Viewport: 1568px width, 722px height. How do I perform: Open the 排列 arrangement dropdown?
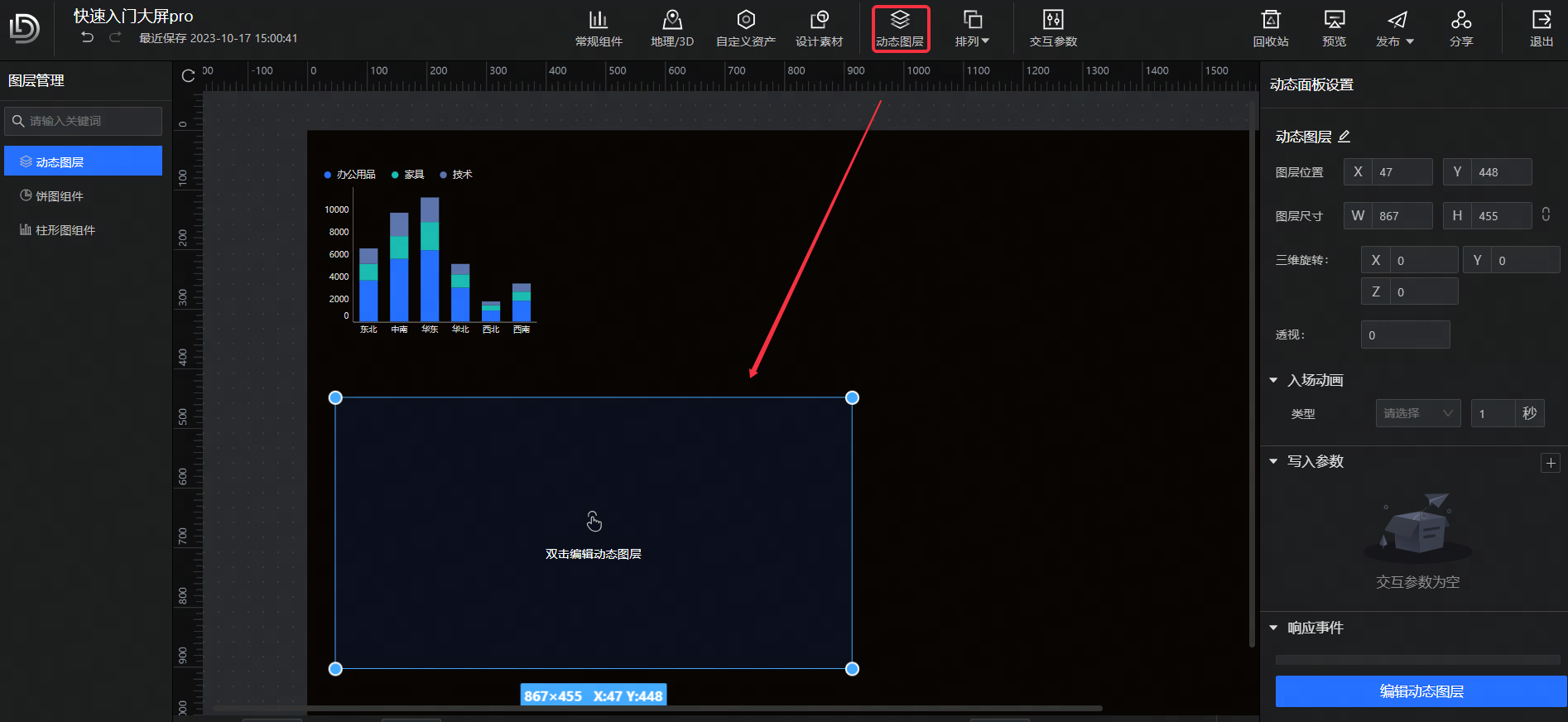click(x=973, y=29)
